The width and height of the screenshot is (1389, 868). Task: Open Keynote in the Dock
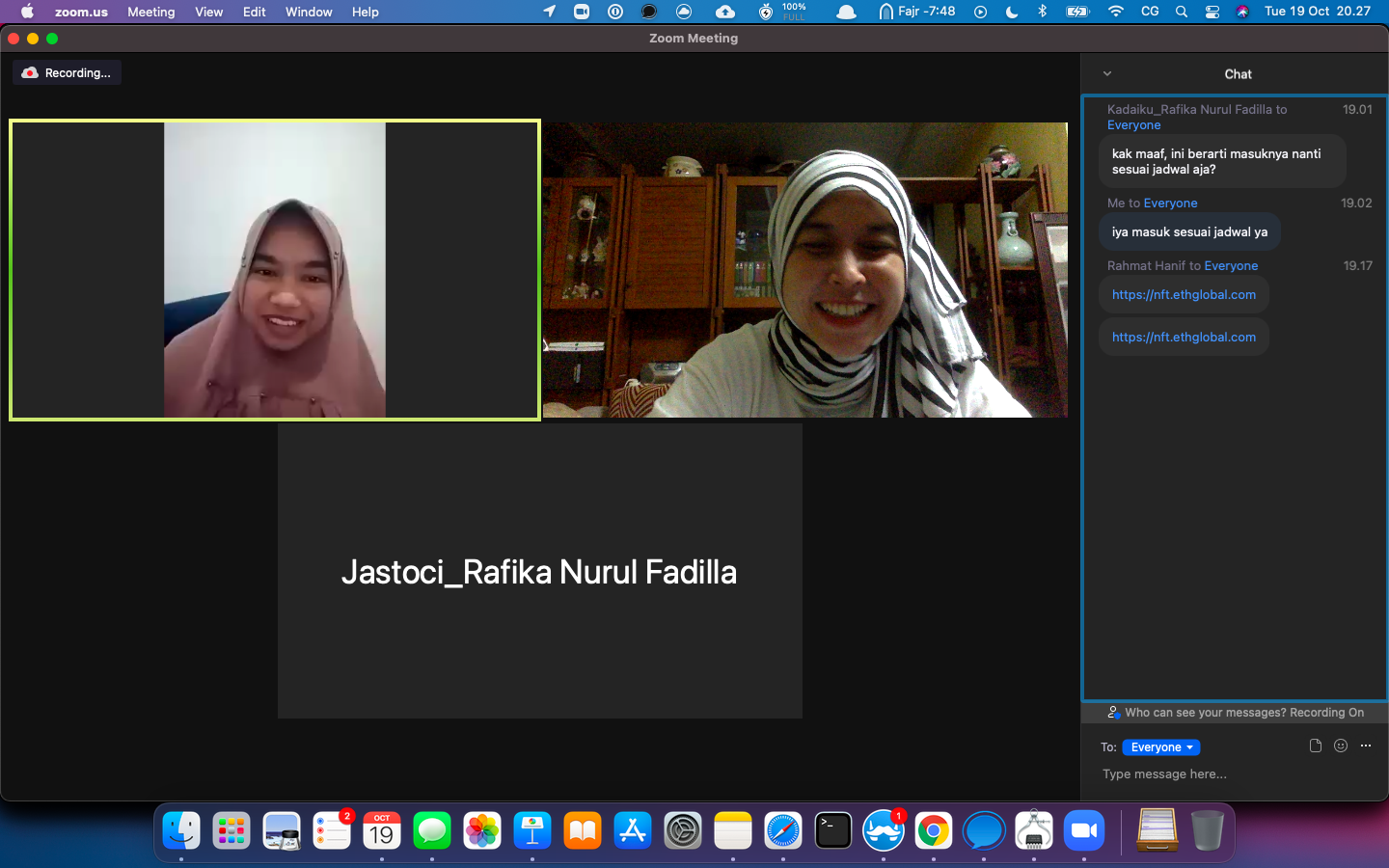point(532,830)
